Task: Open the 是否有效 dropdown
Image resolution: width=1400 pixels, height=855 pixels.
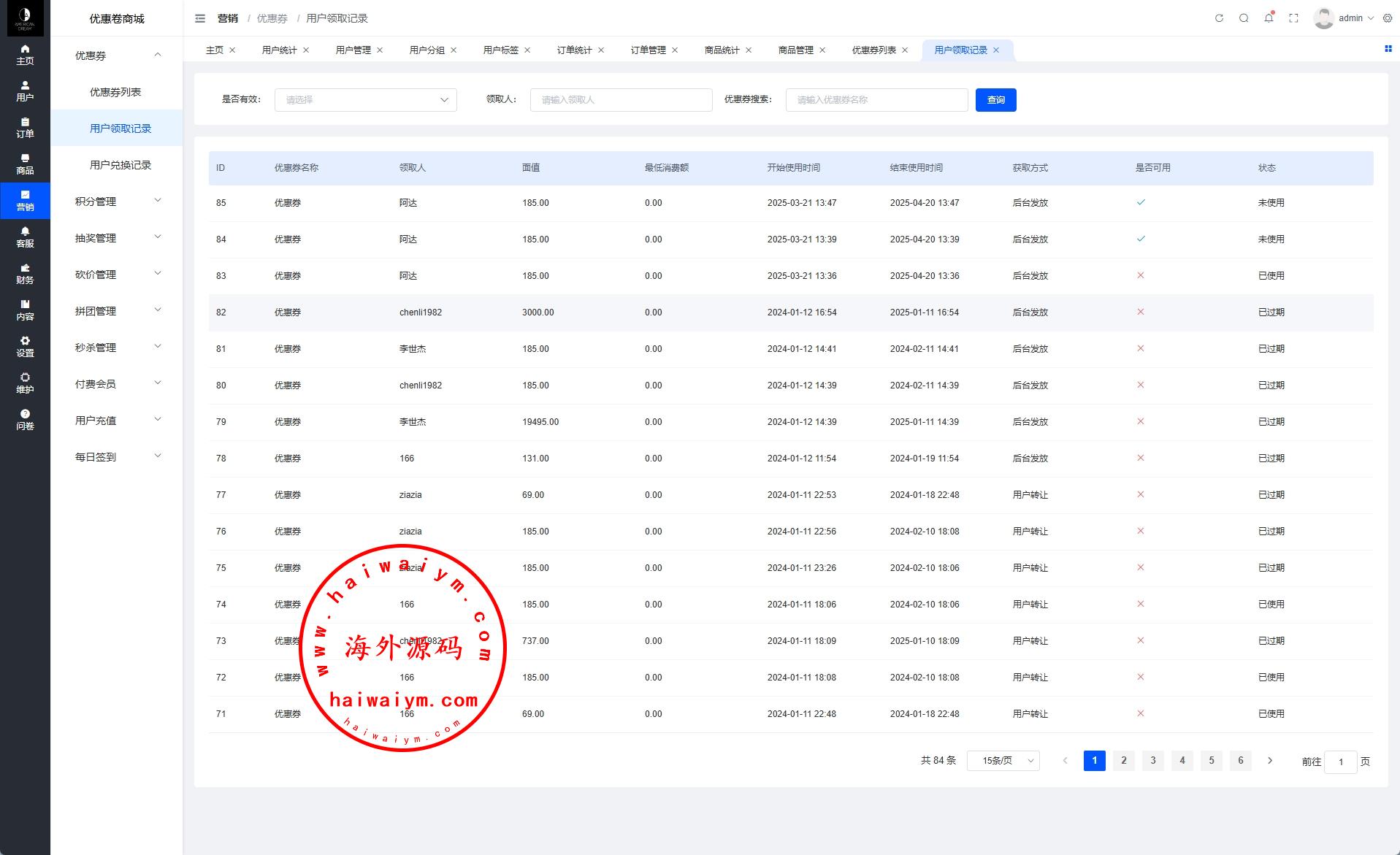Action: point(365,100)
